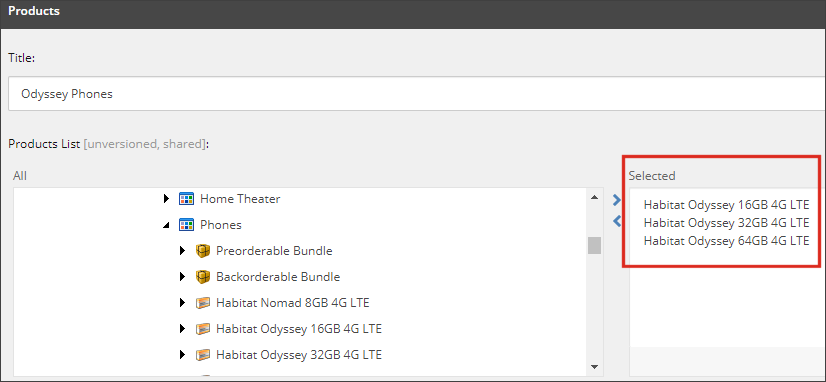The height and width of the screenshot is (382, 826).
Task: Click the Home Theater category icon
Action: (186, 199)
